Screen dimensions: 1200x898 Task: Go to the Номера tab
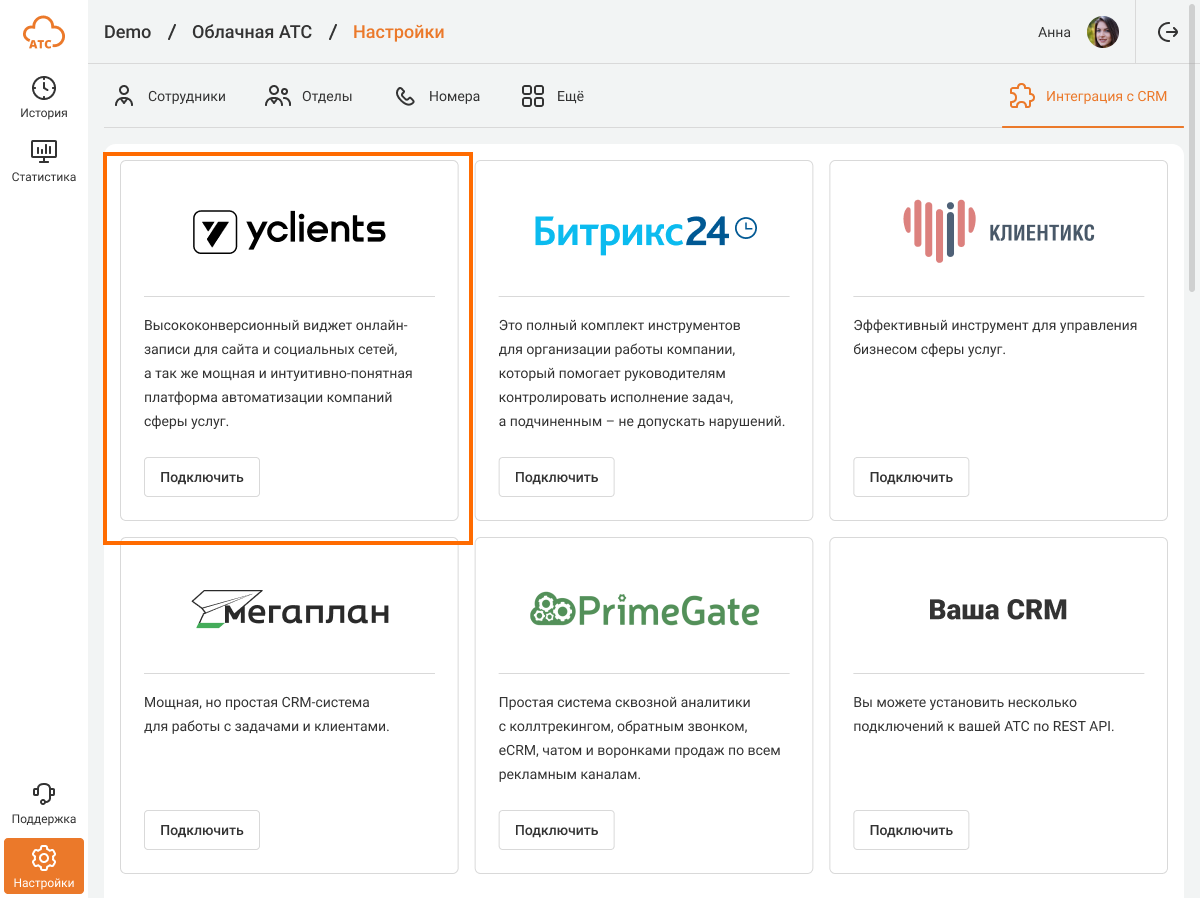[x=438, y=96]
